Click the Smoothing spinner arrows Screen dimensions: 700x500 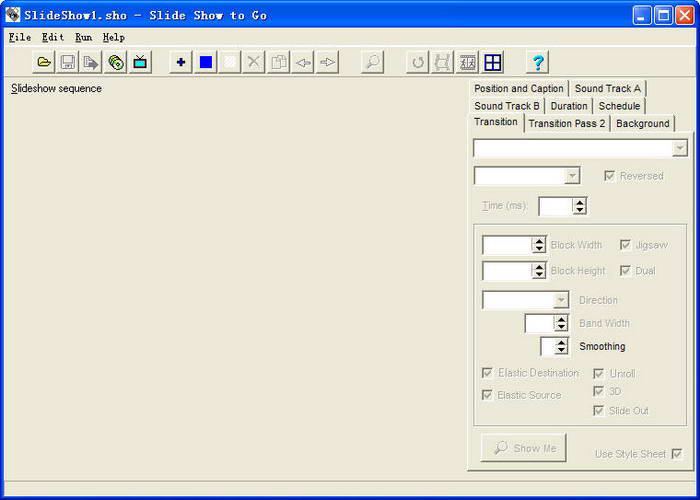561,346
